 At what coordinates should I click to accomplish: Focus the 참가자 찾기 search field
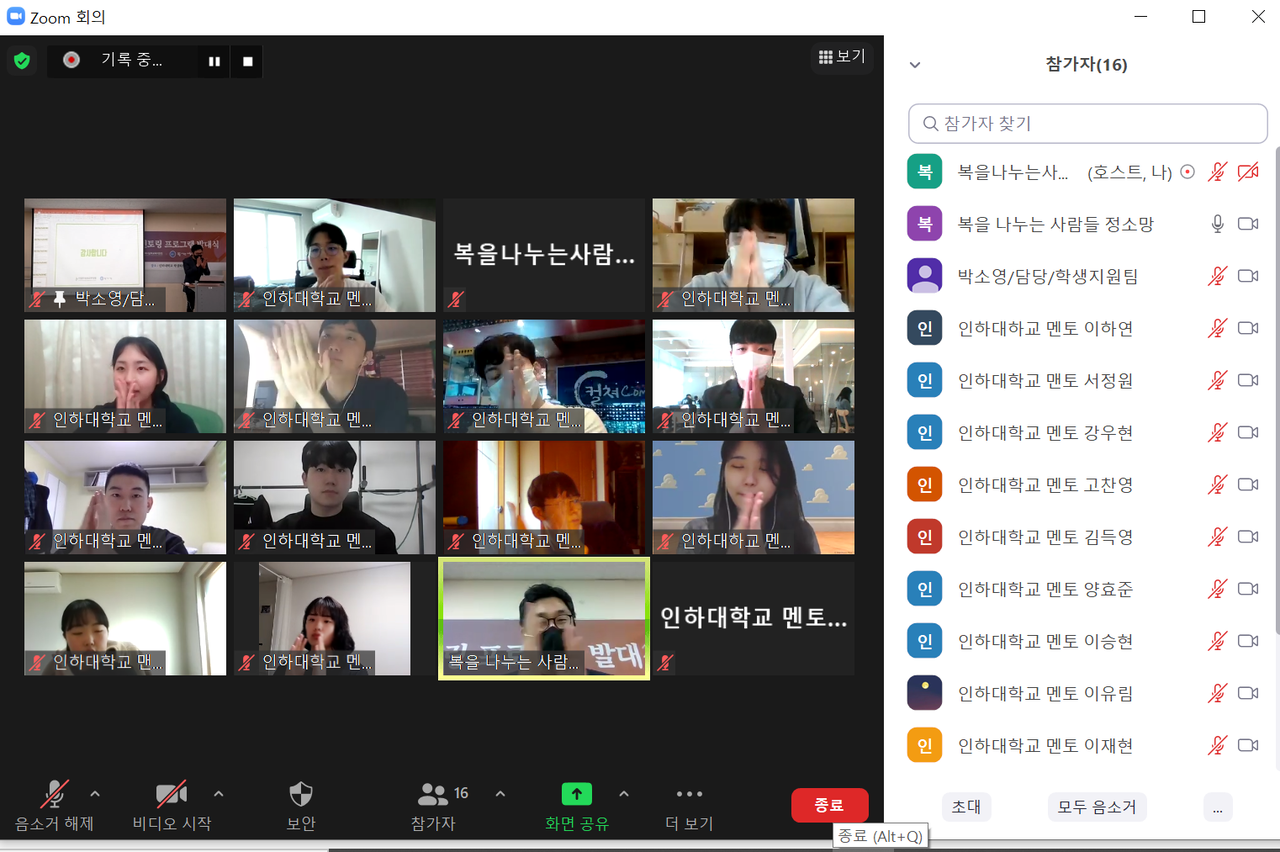tap(1088, 124)
